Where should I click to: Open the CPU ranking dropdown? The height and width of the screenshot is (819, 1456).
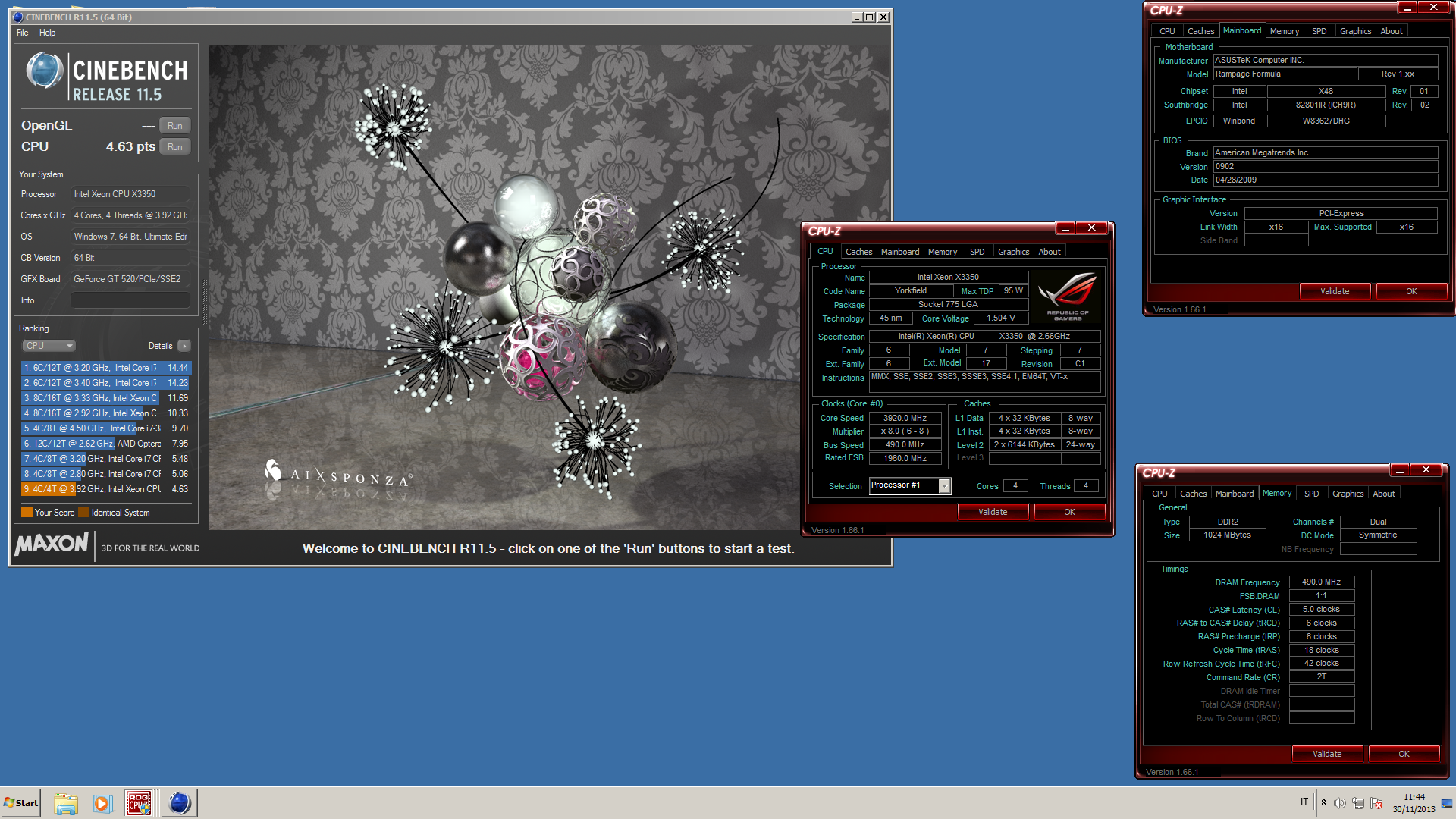(49, 346)
